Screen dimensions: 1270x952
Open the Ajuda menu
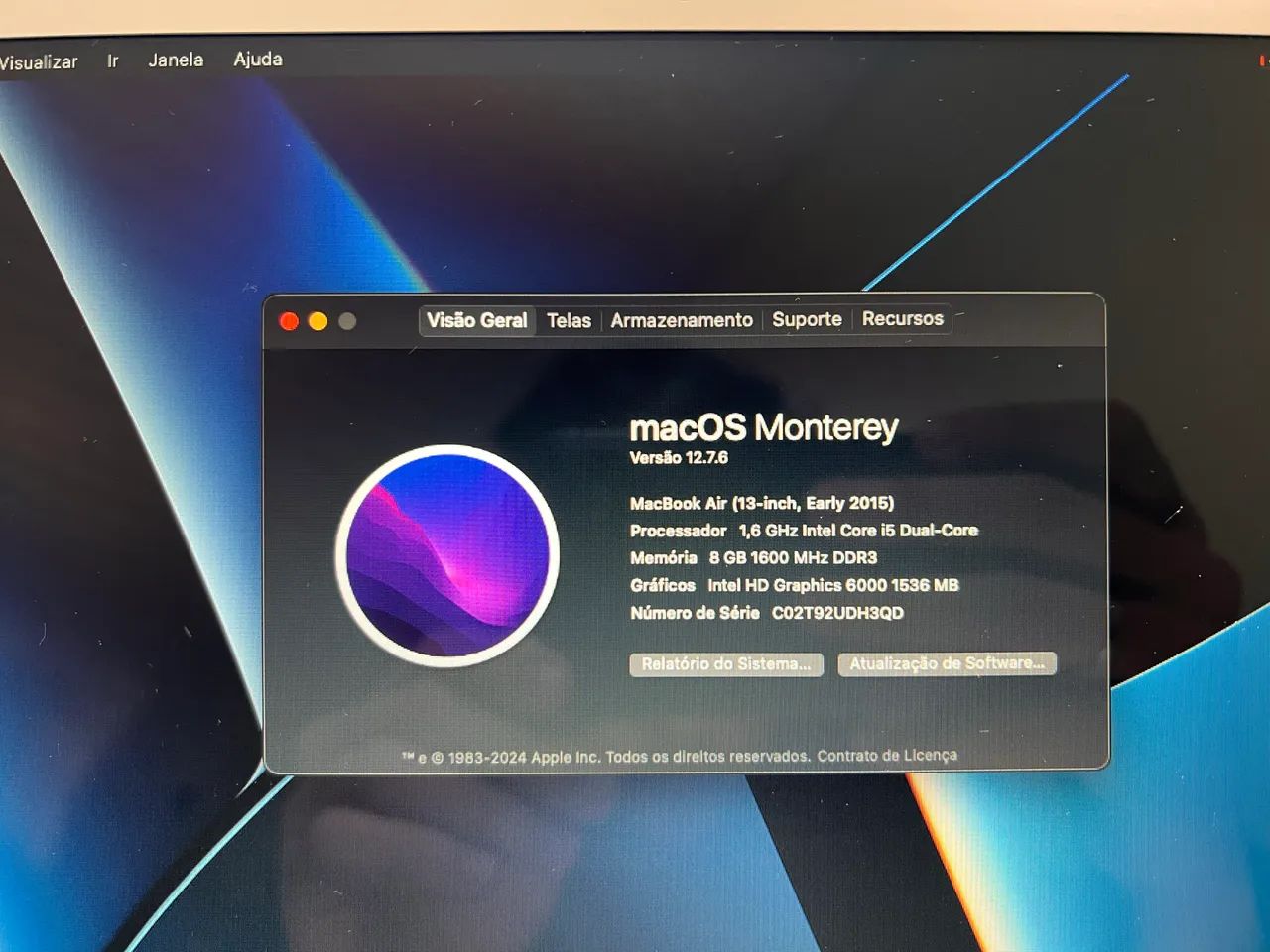(258, 59)
